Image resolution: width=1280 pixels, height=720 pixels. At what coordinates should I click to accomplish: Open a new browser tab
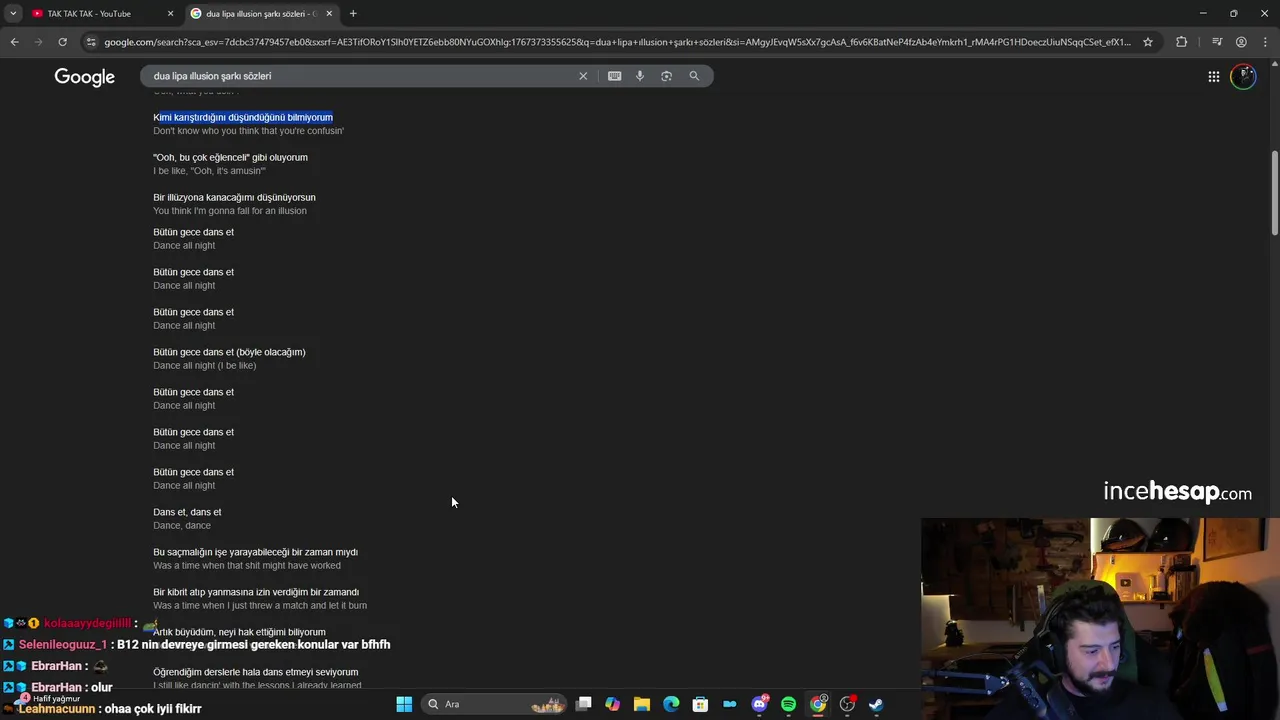(x=353, y=14)
